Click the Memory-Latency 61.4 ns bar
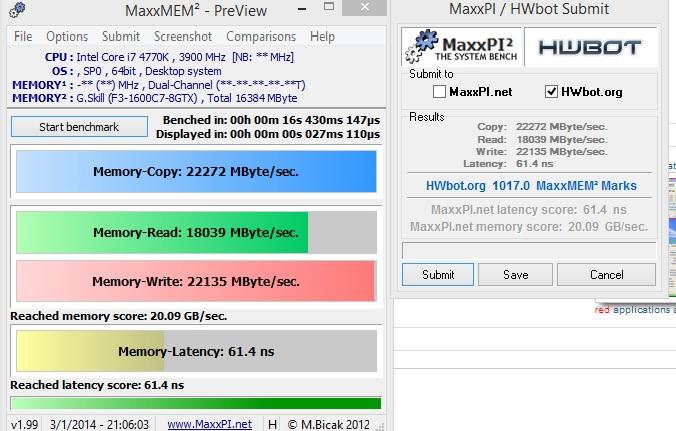Viewport: 676px width, 431px height. coord(196,351)
